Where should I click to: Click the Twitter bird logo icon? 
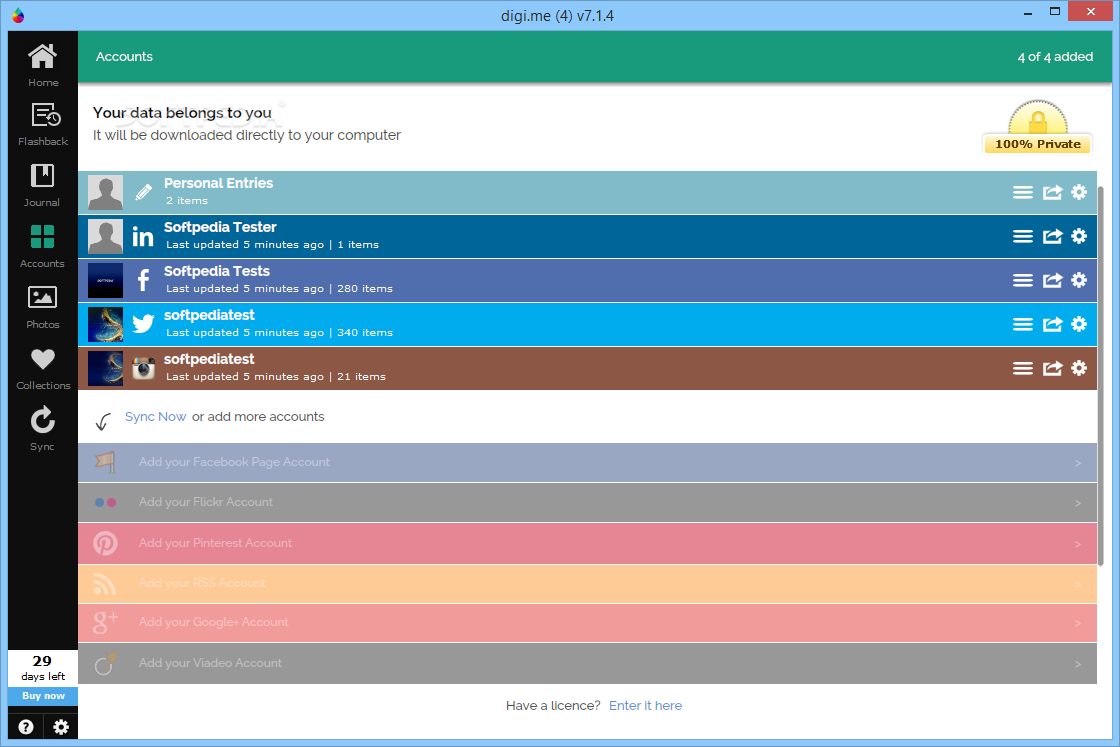pos(143,324)
